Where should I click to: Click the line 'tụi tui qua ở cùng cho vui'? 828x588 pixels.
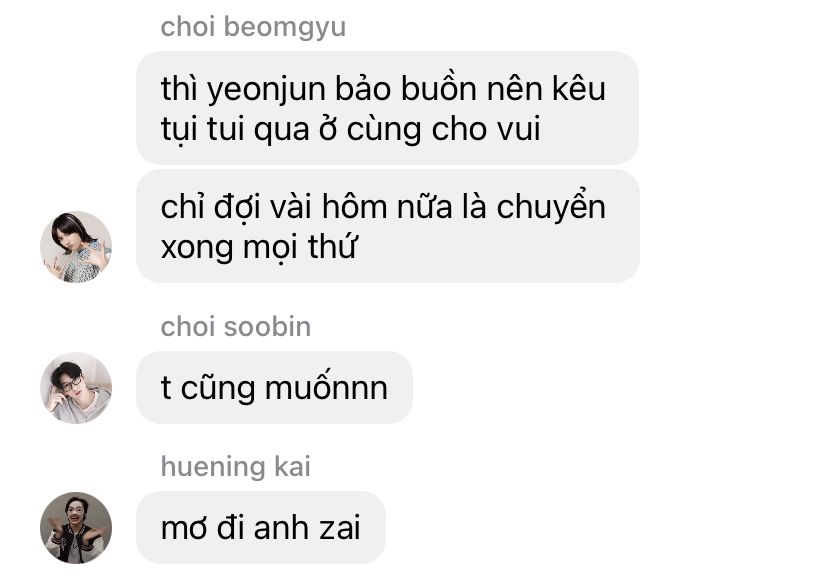(x=351, y=130)
